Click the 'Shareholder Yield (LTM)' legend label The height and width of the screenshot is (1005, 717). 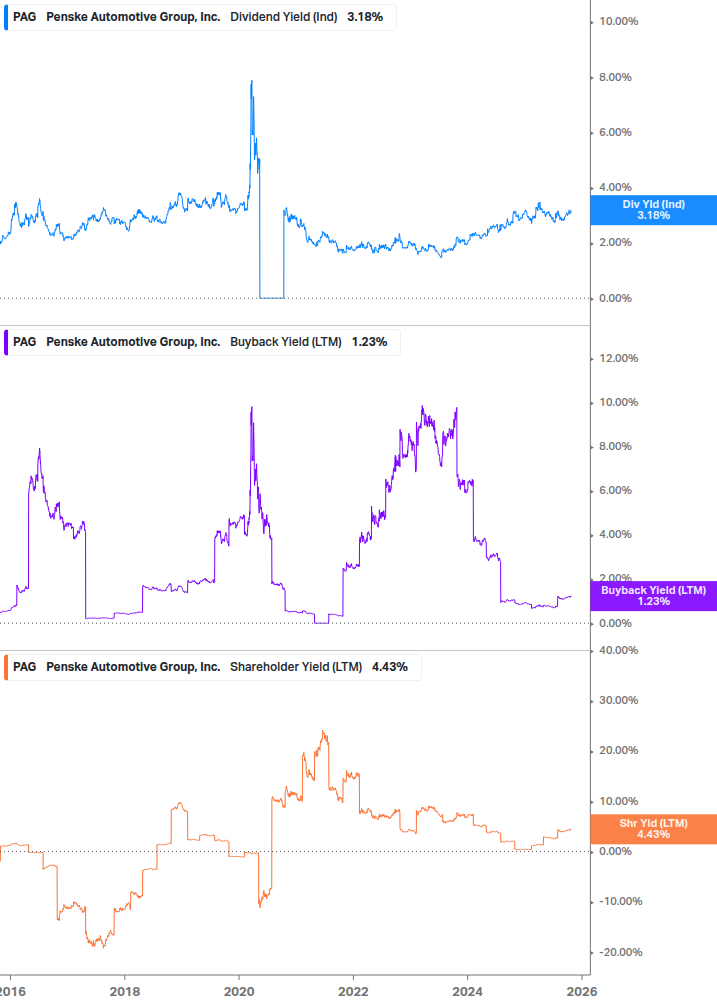coord(296,667)
